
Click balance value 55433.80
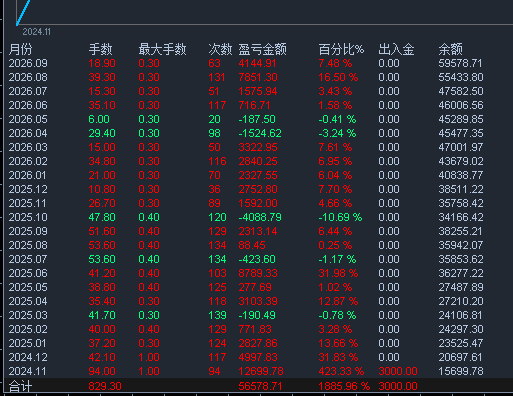[x=461, y=77]
